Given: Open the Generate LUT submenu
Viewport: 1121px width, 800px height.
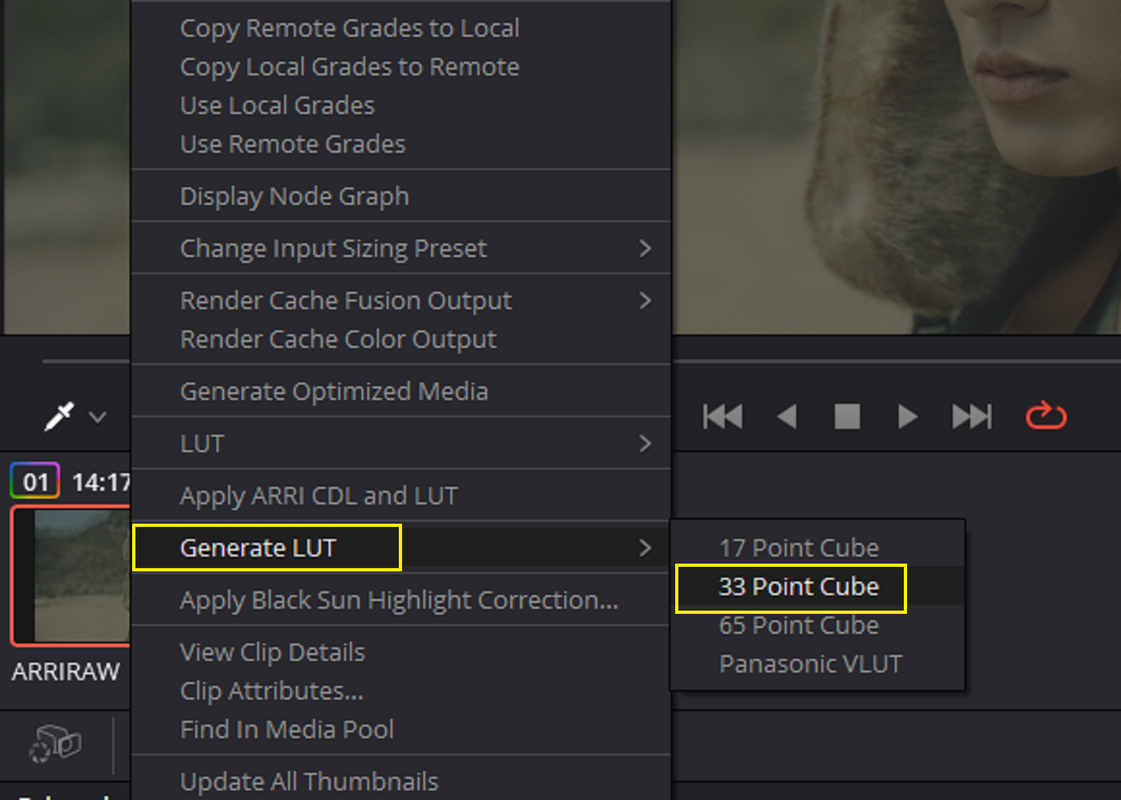Looking at the screenshot, I should pyautogui.click(x=401, y=548).
